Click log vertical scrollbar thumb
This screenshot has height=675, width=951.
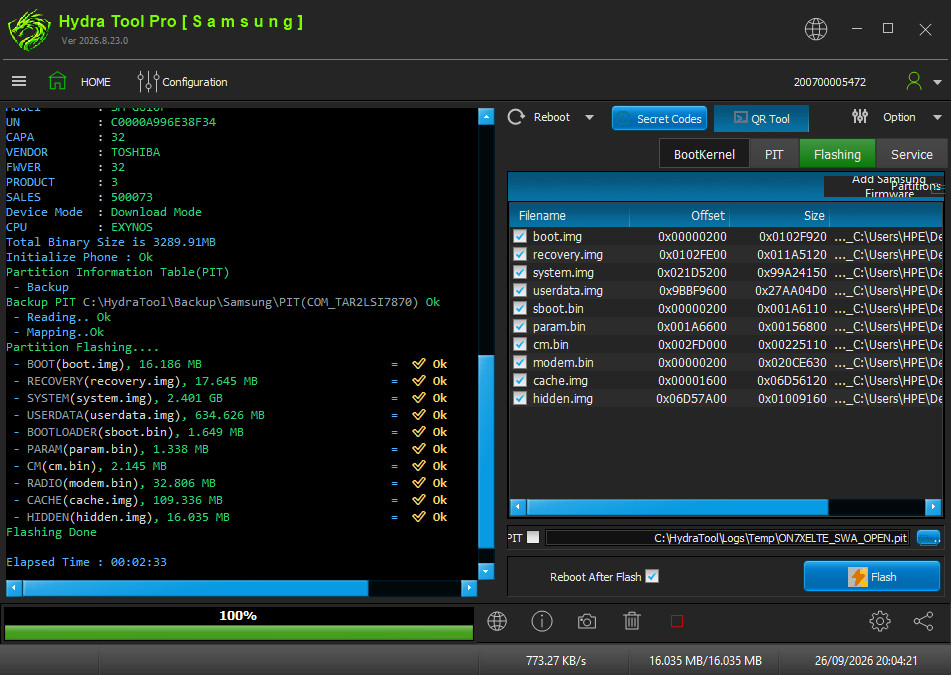[486, 452]
